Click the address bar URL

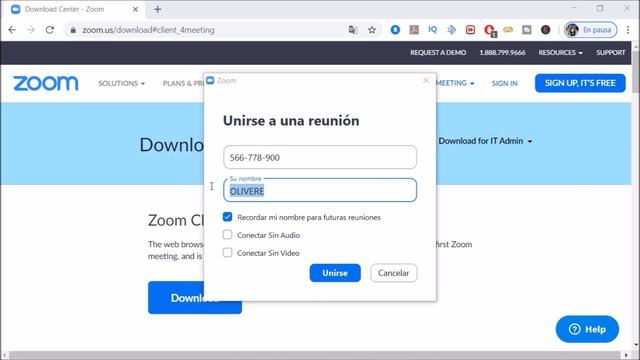pyautogui.click(x=148, y=30)
